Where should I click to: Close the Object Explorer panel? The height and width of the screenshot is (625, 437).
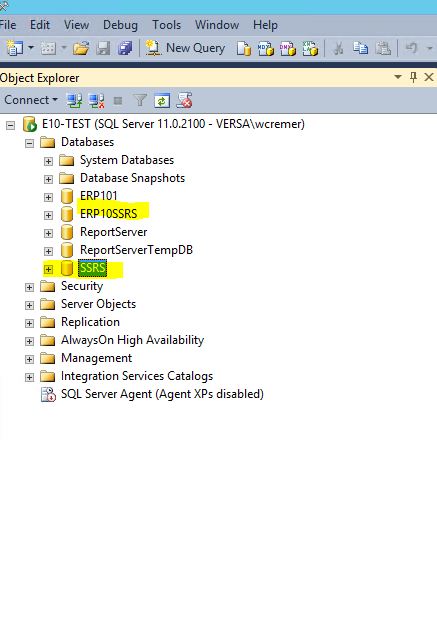point(429,77)
